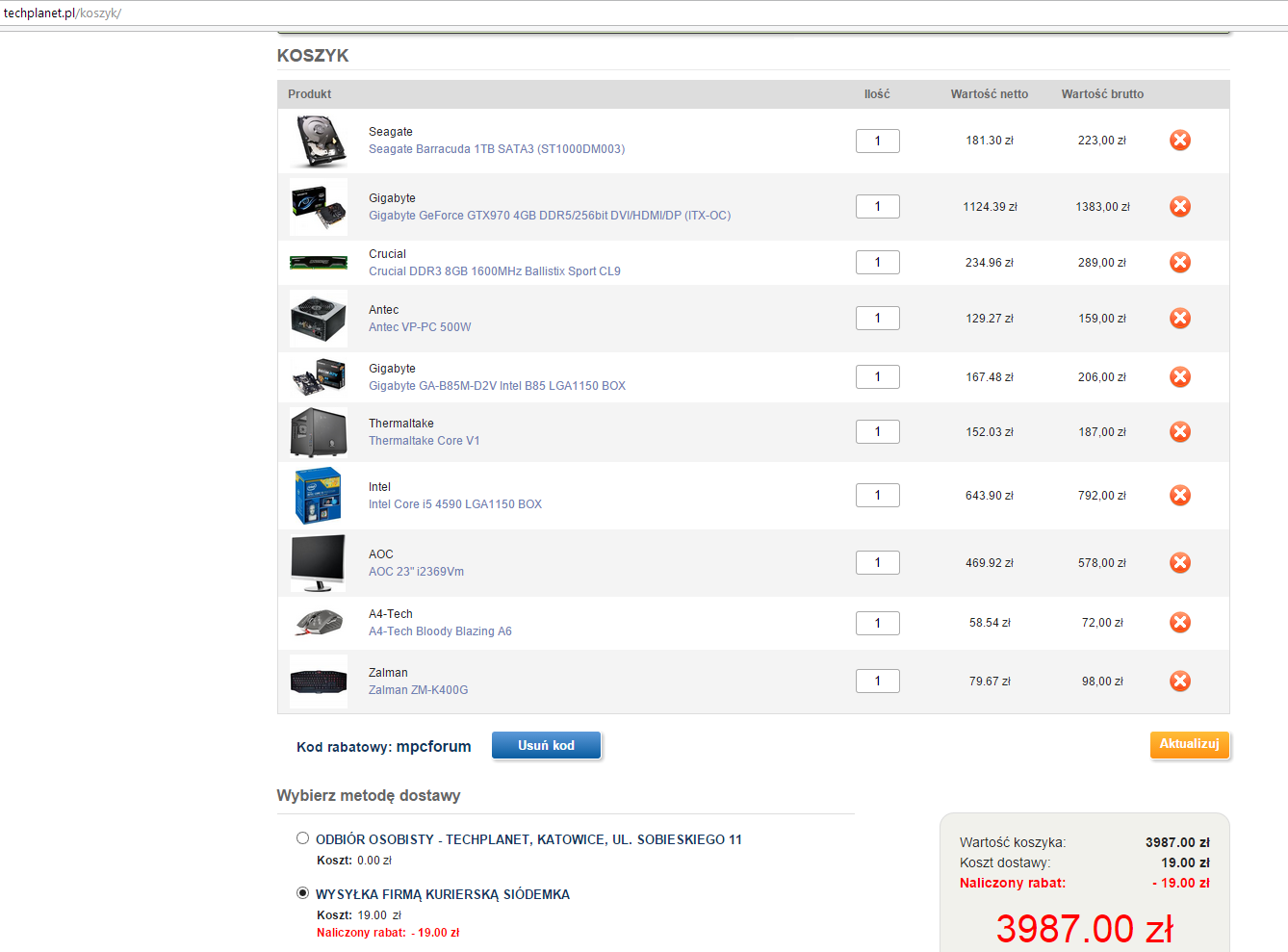Screen dimensions: 1288x952
Task: Remove Gigabyte GA-B85M-D2V motherboard
Action: pos(1180,377)
